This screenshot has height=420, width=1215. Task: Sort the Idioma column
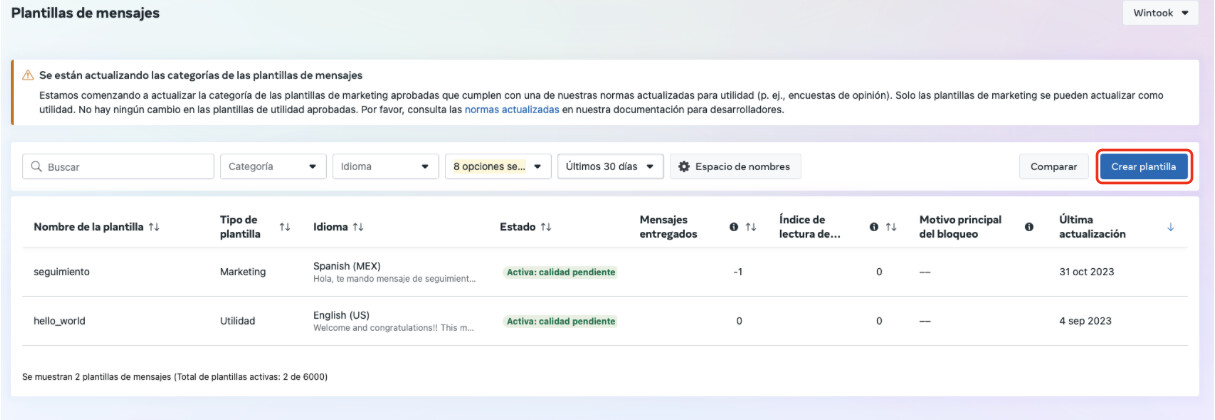(x=357, y=227)
